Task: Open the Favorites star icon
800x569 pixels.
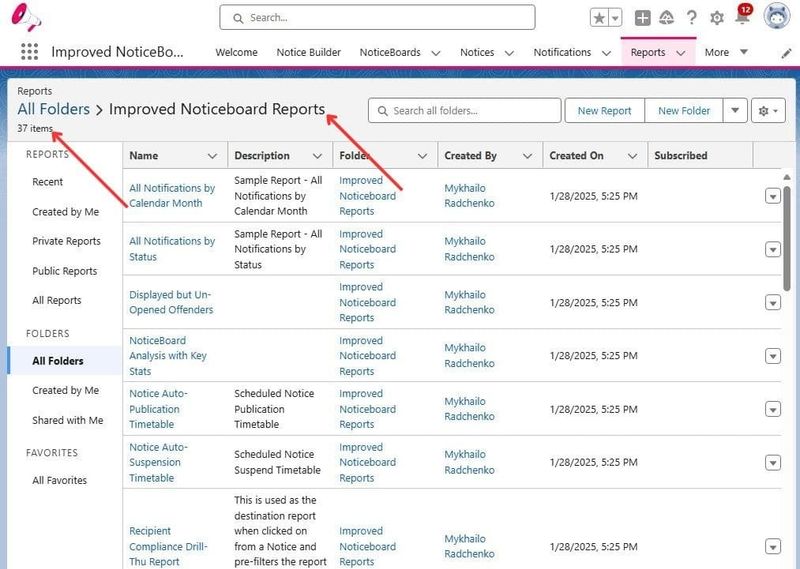Action: (599, 18)
